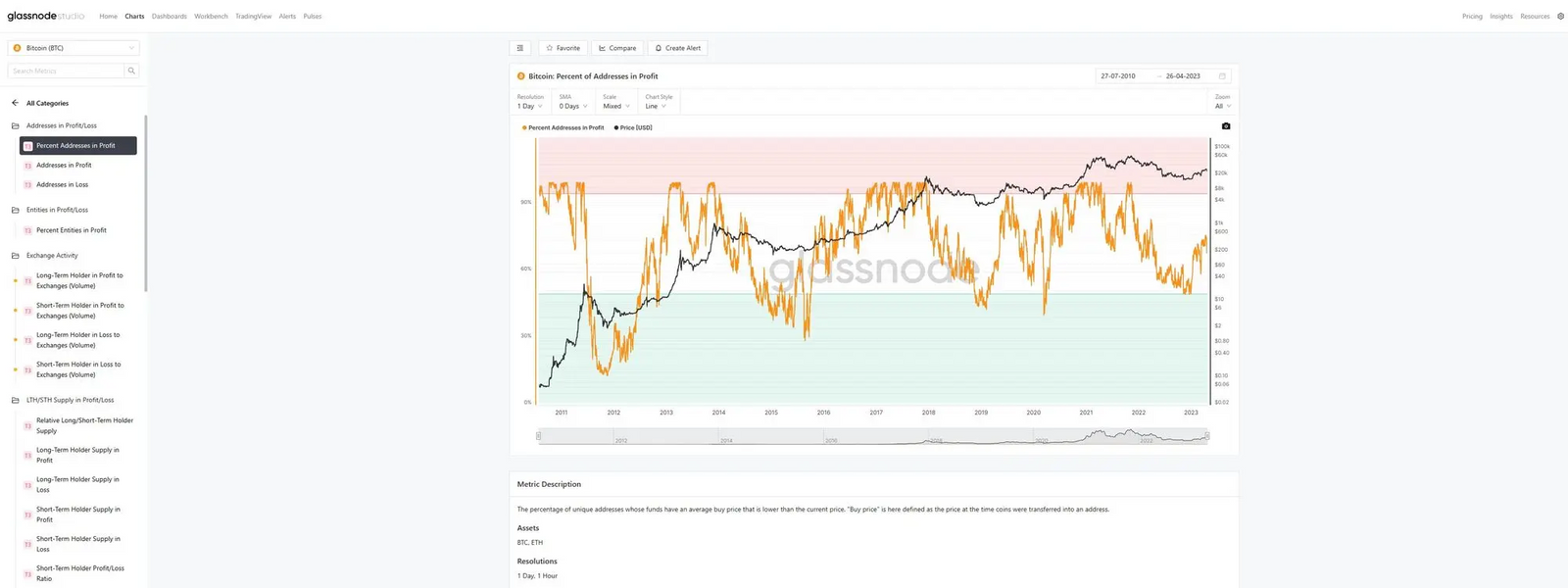Image resolution: width=1568 pixels, height=588 pixels.
Task: Open the Pricing link
Action: [x=1472, y=17]
